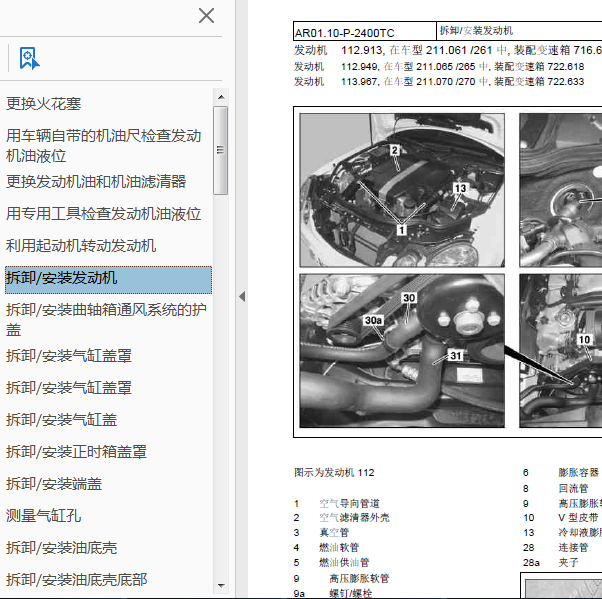Click legend item 5 燃油供油管
602x599 pixels.
332,563
